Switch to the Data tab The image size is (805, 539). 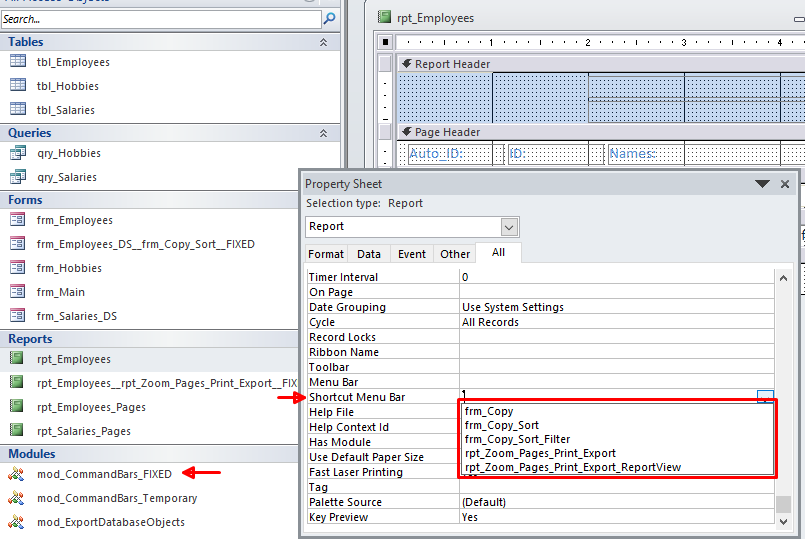[369, 254]
